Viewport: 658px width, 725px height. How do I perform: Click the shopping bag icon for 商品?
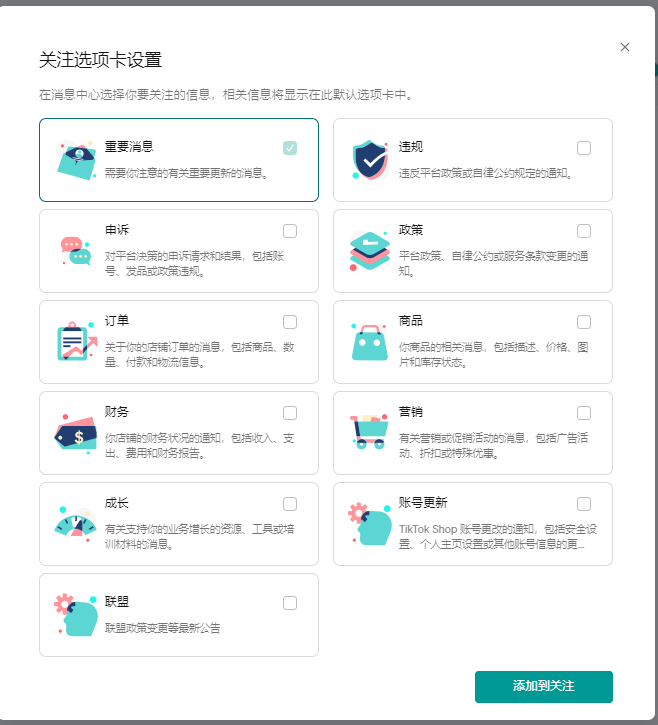coord(370,342)
